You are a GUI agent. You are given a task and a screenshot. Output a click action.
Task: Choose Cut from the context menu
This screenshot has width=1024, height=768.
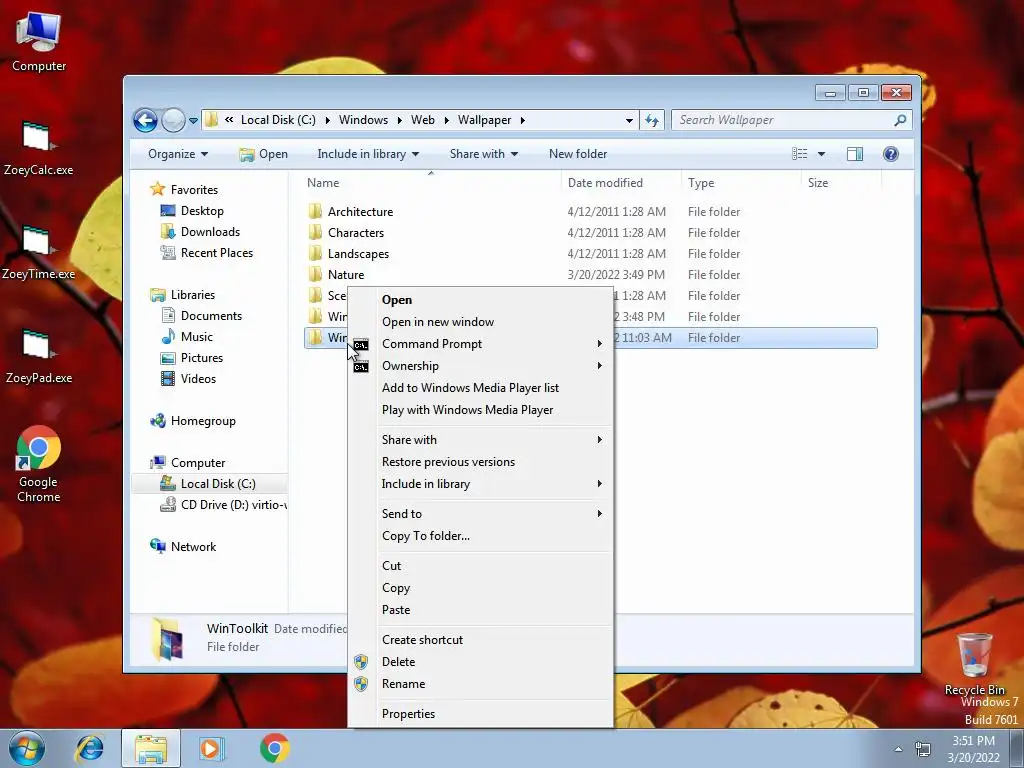[x=481, y=566]
